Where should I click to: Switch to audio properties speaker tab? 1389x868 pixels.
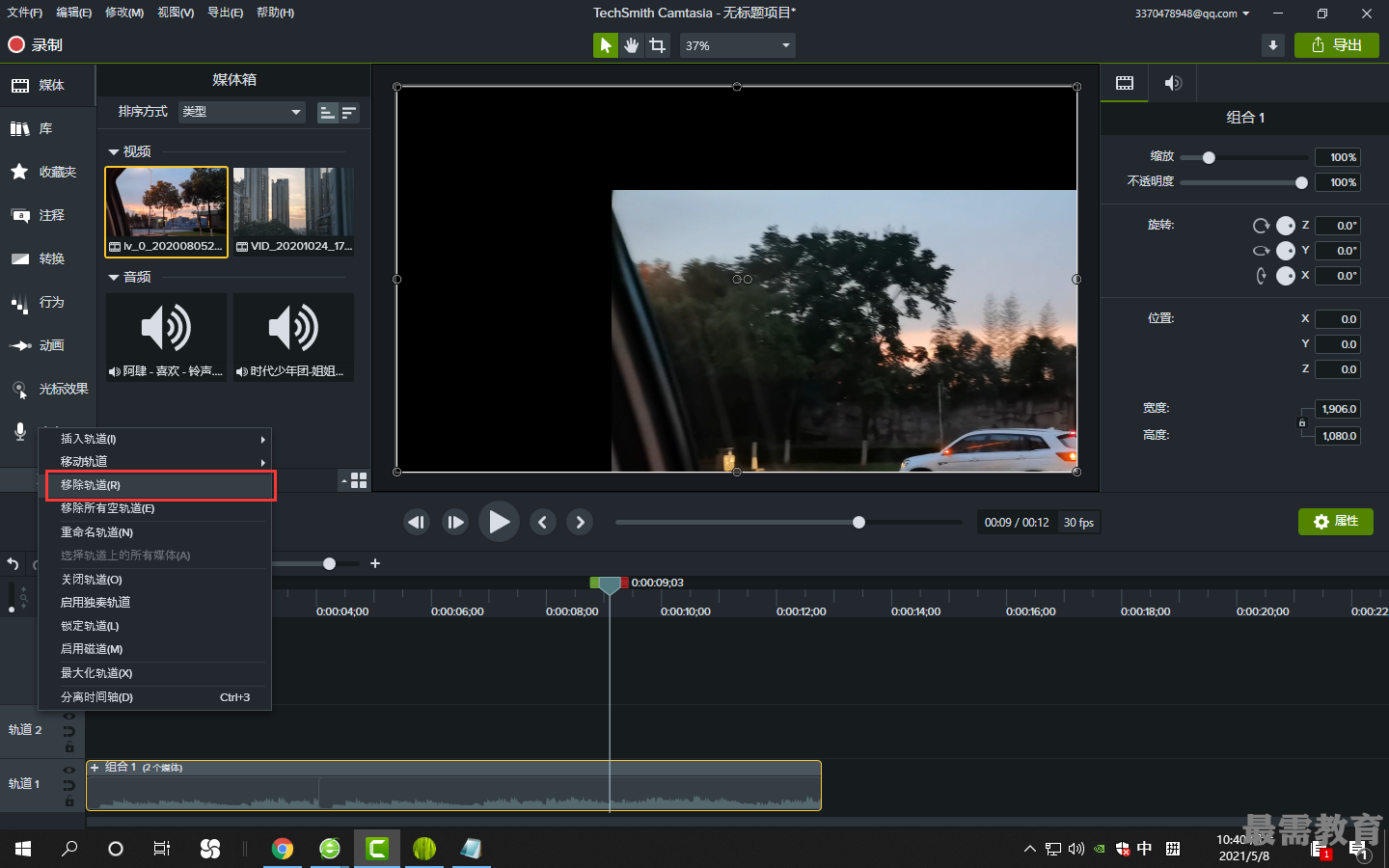pos(1173,83)
